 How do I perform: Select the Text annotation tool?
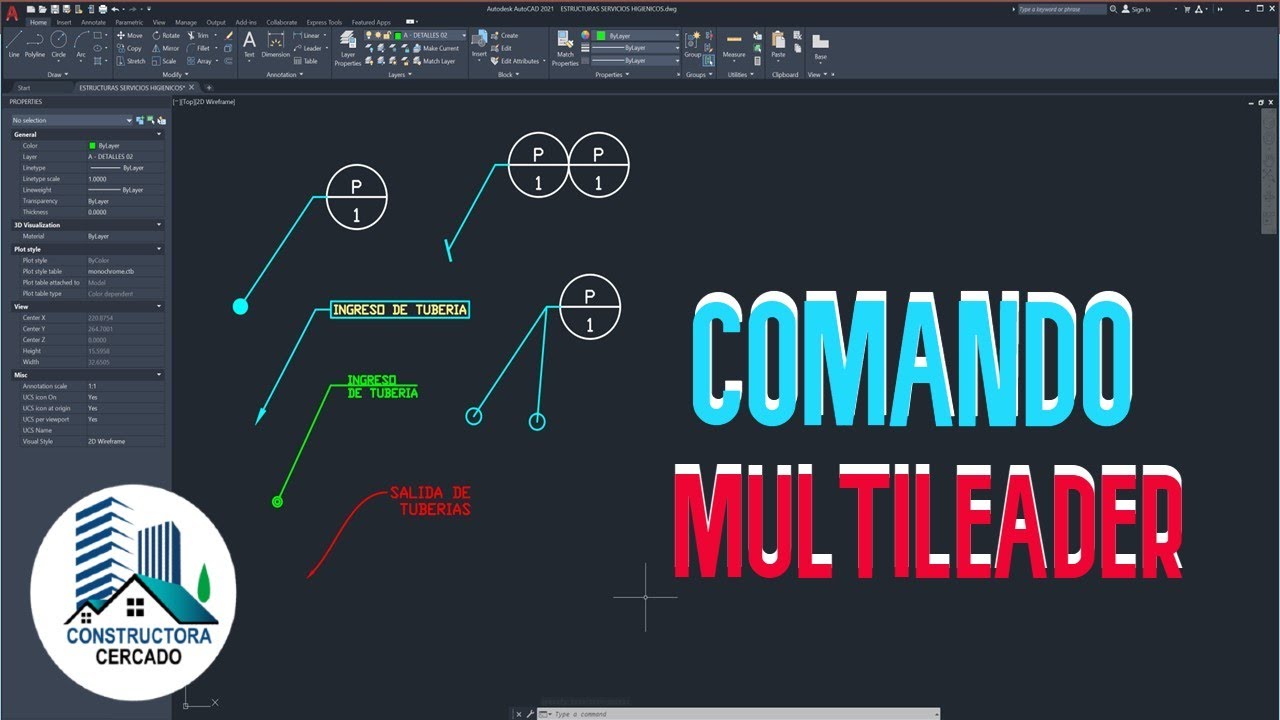(x=249, y=44)
